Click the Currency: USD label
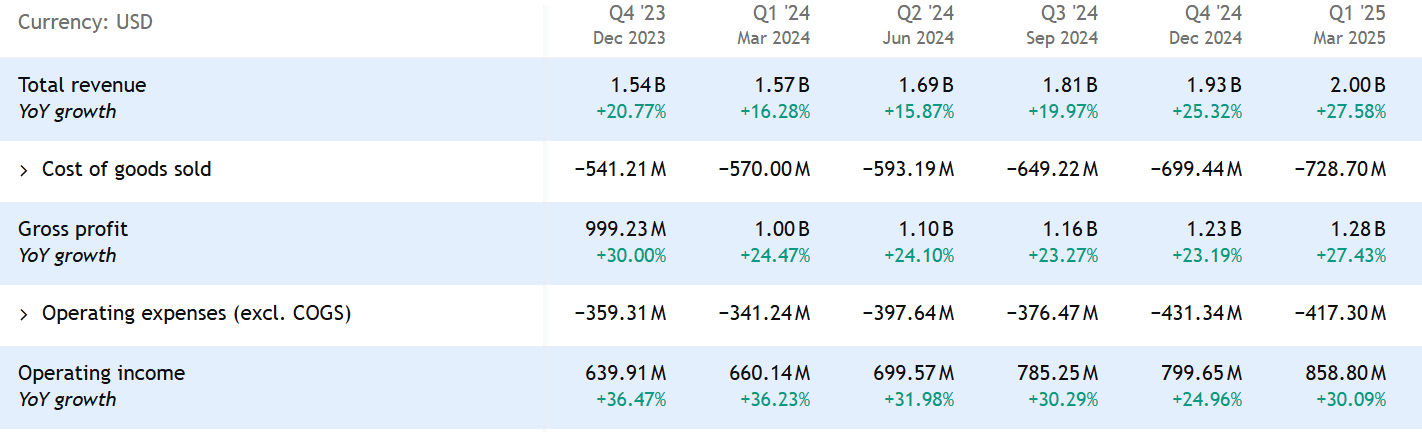Image resolution: width=1422 pixels, height=432 pixels. tap(85, 21)
